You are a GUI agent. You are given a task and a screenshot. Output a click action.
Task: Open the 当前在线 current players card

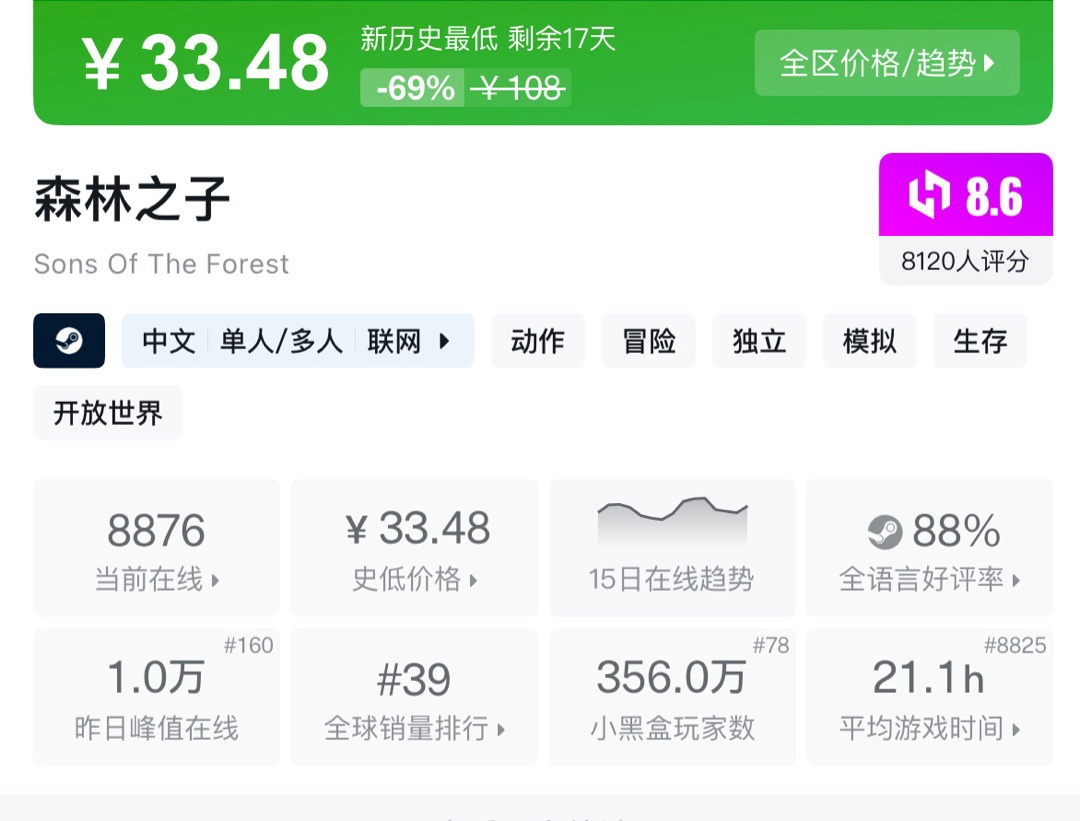pos(157,548)
